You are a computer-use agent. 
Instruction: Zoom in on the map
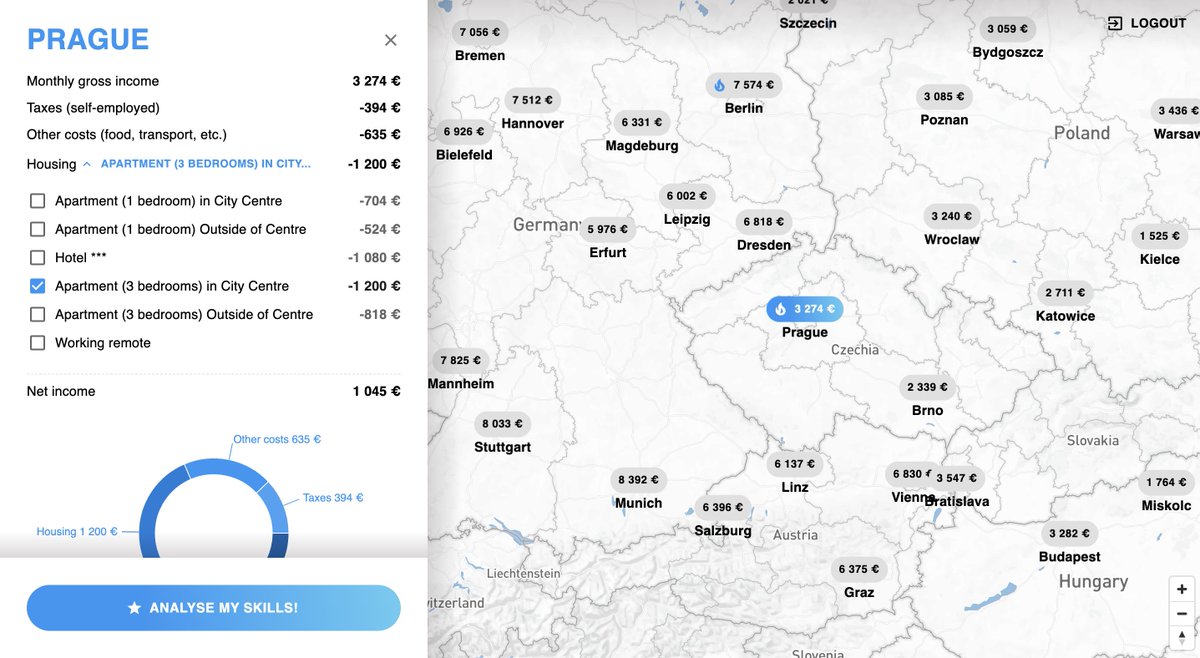1182,590
